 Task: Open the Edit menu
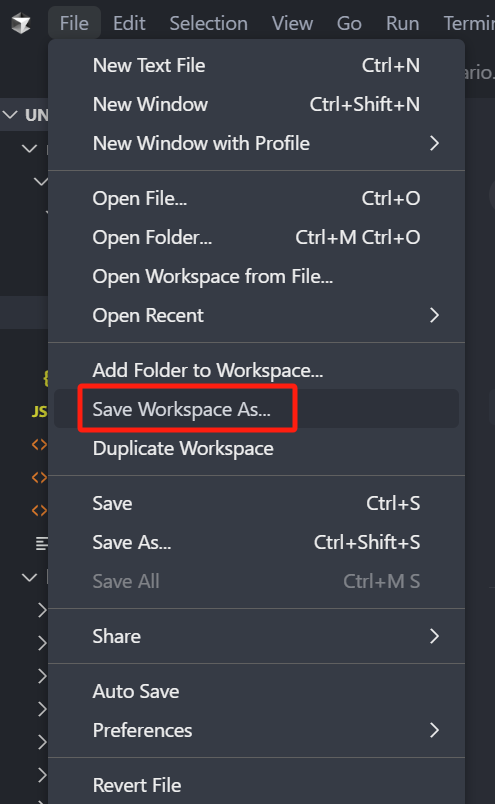[x=129, y=23]
